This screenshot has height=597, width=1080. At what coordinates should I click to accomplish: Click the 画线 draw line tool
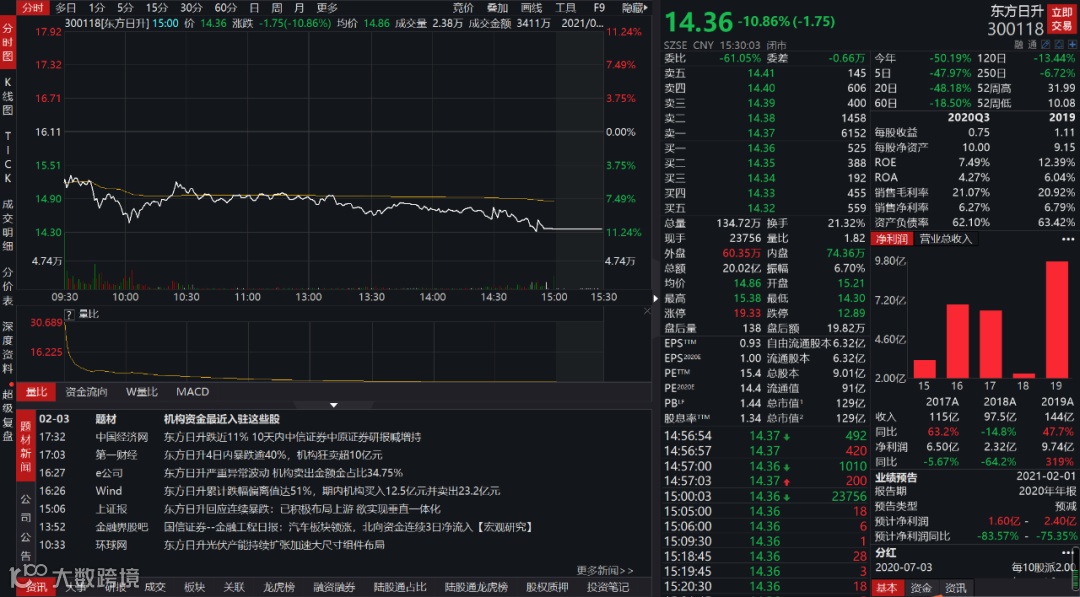click(x=531, y=8)
